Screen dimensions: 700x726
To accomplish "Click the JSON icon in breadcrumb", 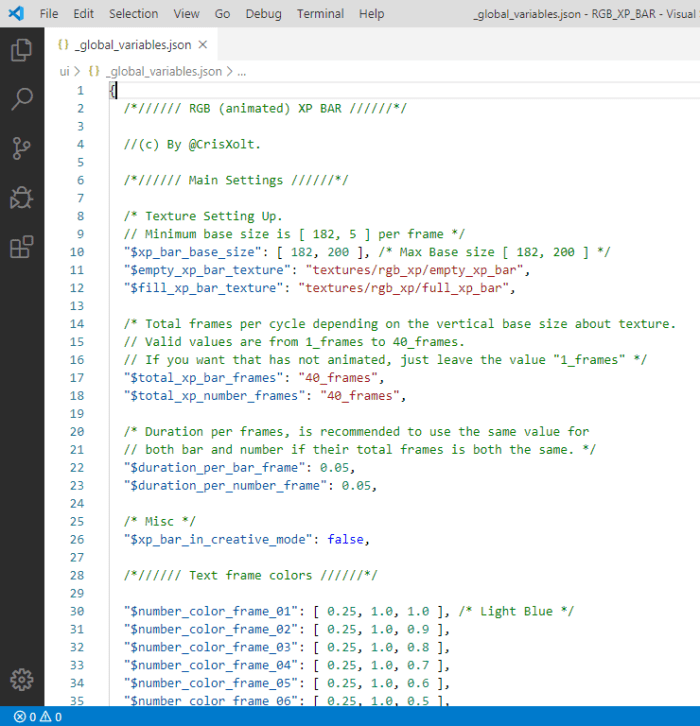I will (x=94, y=71).
